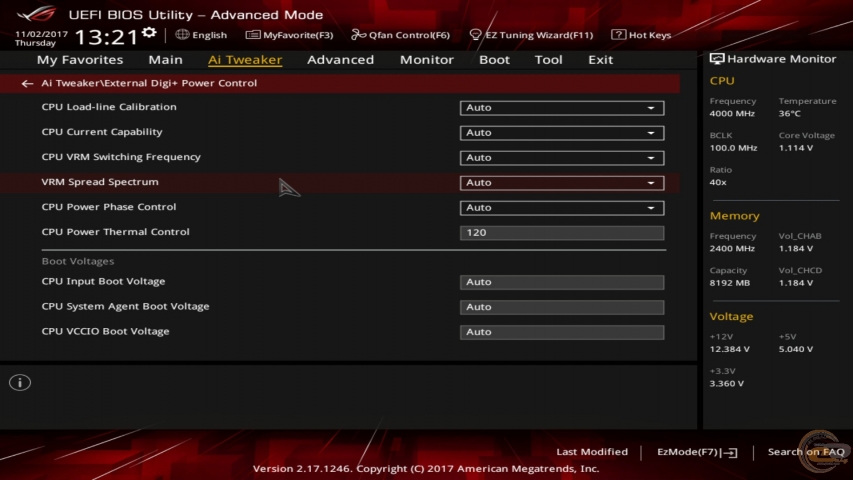
Task: Click the Last Modified button
Action: [592, 452]
